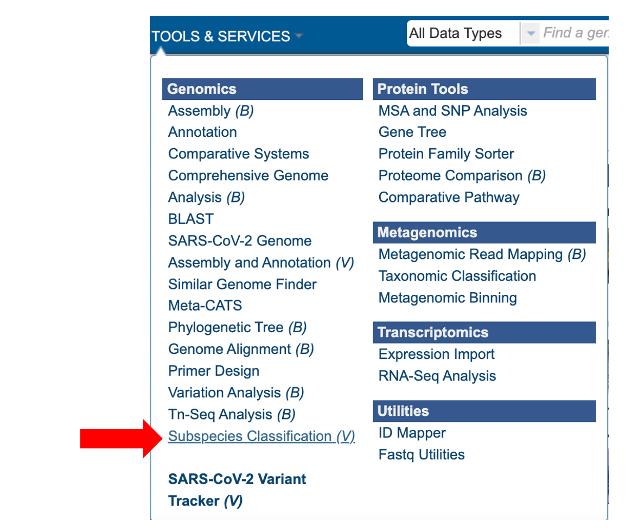
Task: Choose ID Mapper utility
Action: [412, 433]
